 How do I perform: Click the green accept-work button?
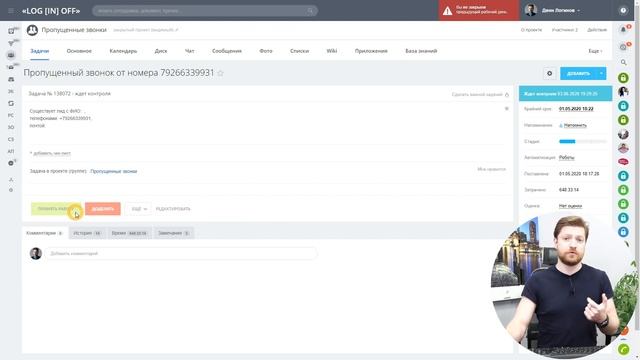pos(56,209)
